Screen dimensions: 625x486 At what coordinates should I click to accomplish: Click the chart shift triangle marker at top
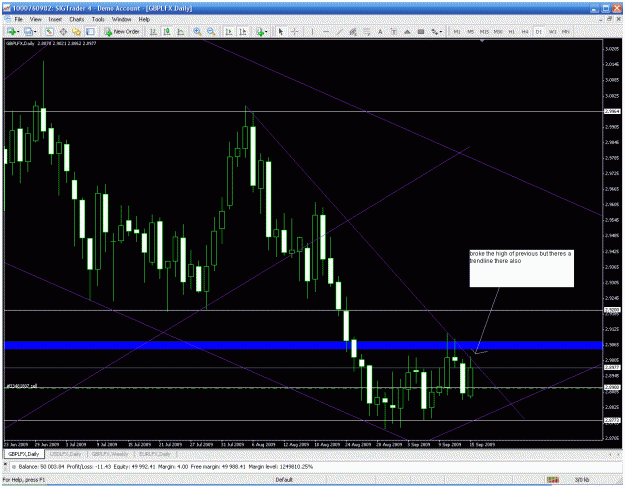pyautogui.click(x=482, y=41)
